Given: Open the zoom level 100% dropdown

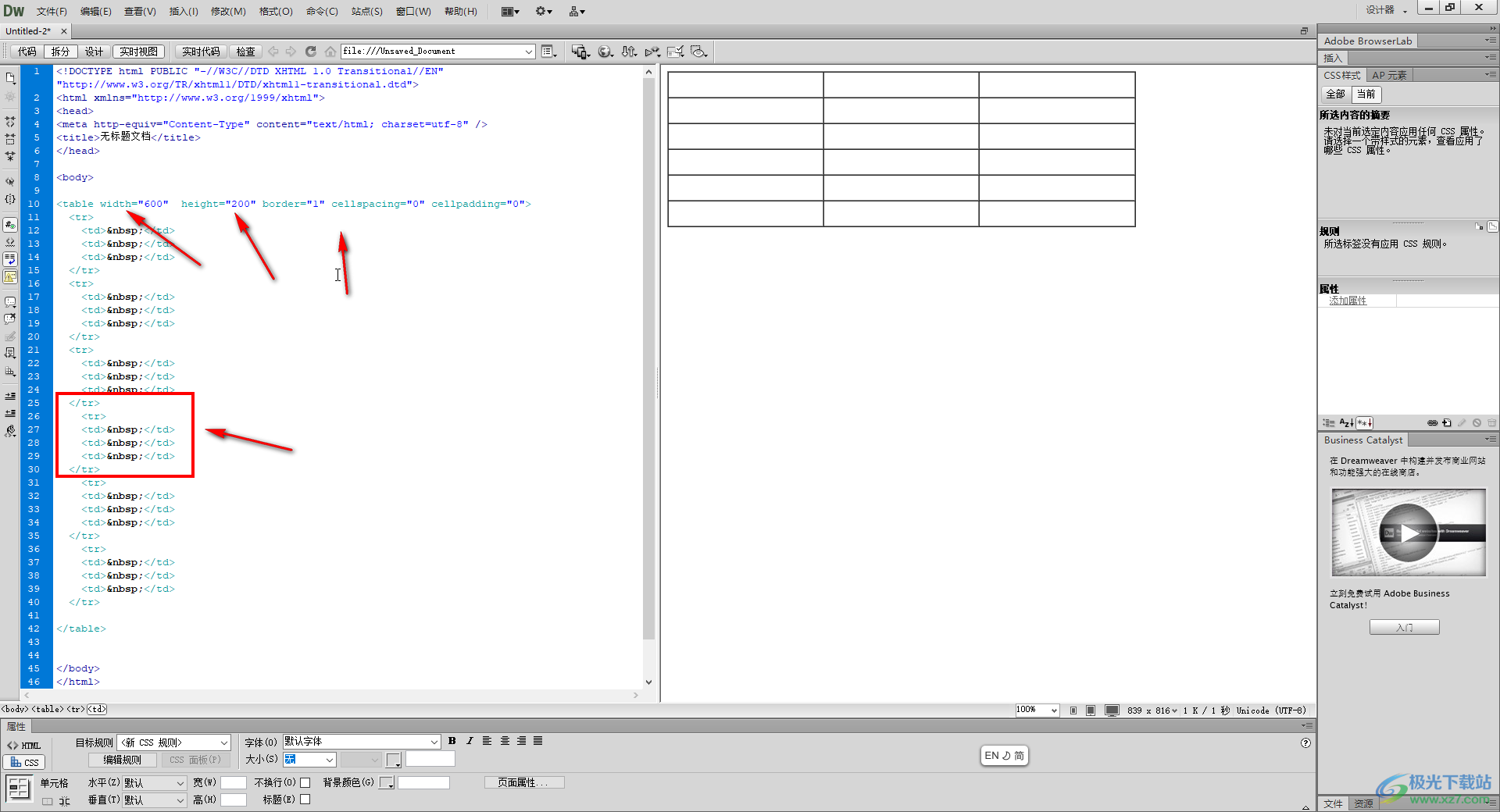Looking at the screenshot, I should coord(1054,710).
